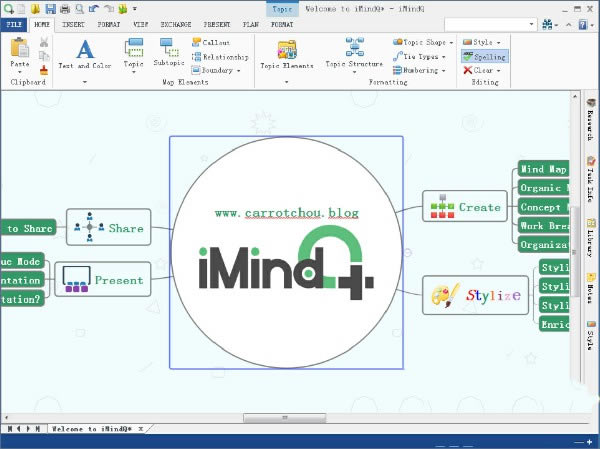Switch to the VIEW tab
The image size is (600, 449).
click(140, 24)
